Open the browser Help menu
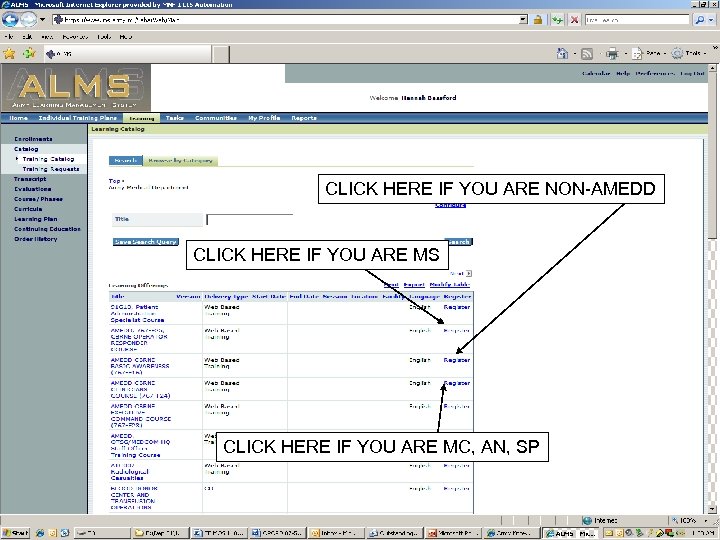 coord(126,37)
